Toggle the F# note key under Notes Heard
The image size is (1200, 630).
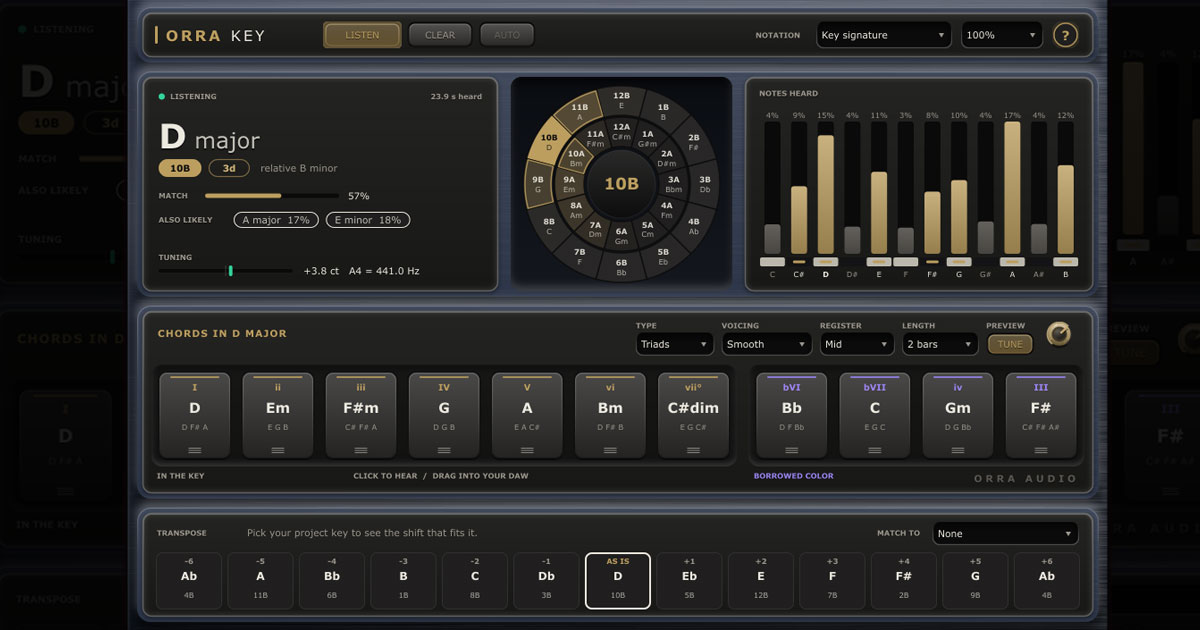click(x=932, y=262)
